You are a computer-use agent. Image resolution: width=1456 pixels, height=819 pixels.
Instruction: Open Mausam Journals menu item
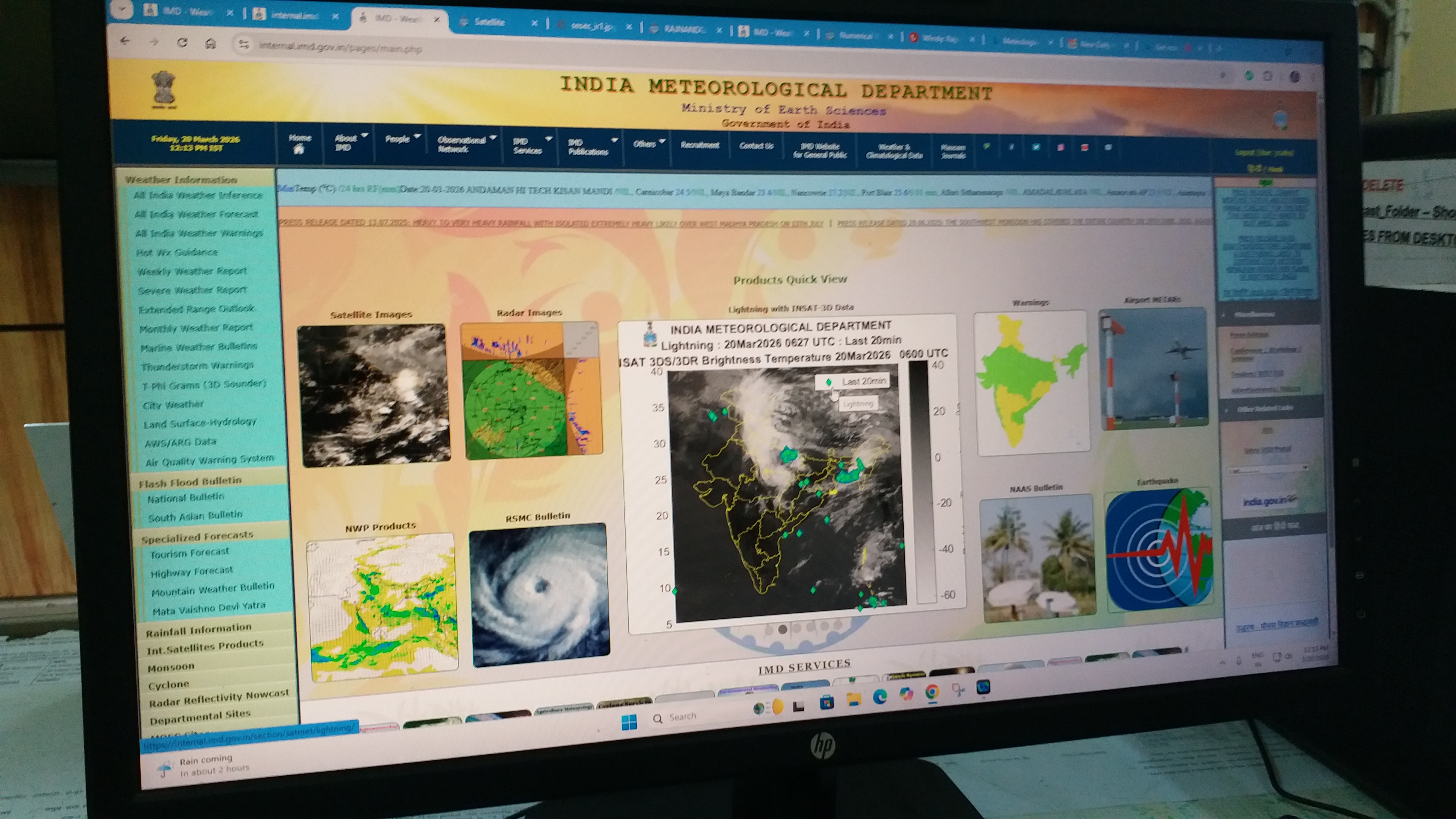click(x=953, y=151)
